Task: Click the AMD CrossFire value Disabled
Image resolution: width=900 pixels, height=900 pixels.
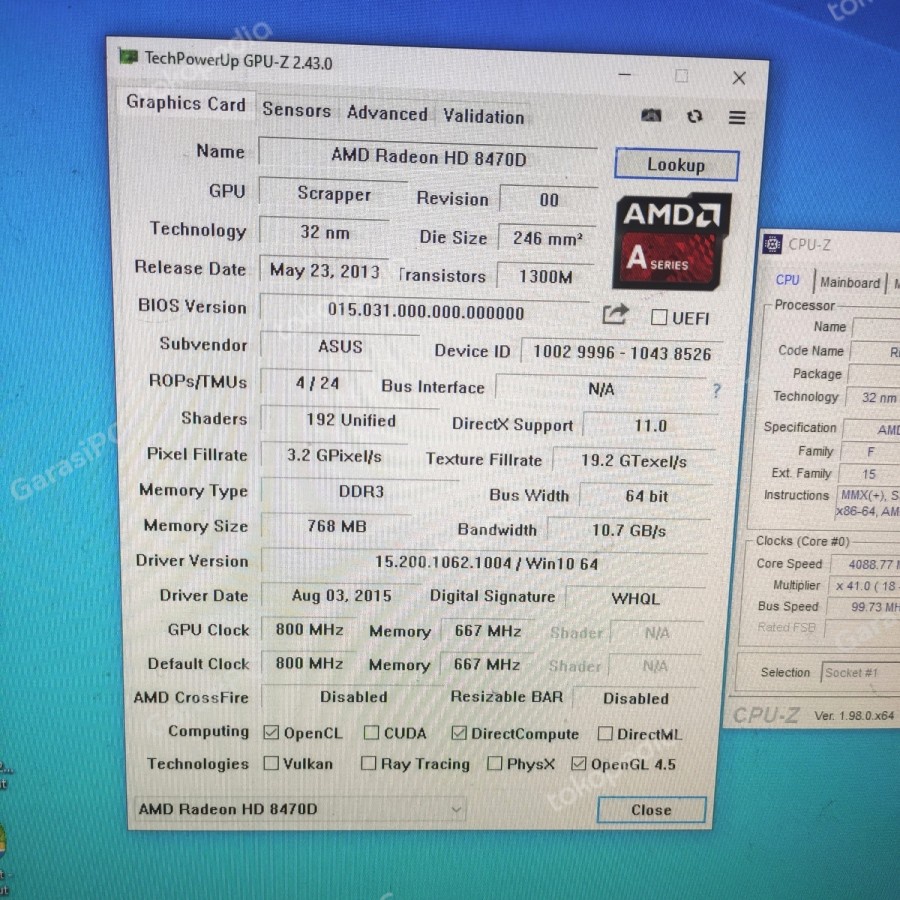Action: point(353,697)
